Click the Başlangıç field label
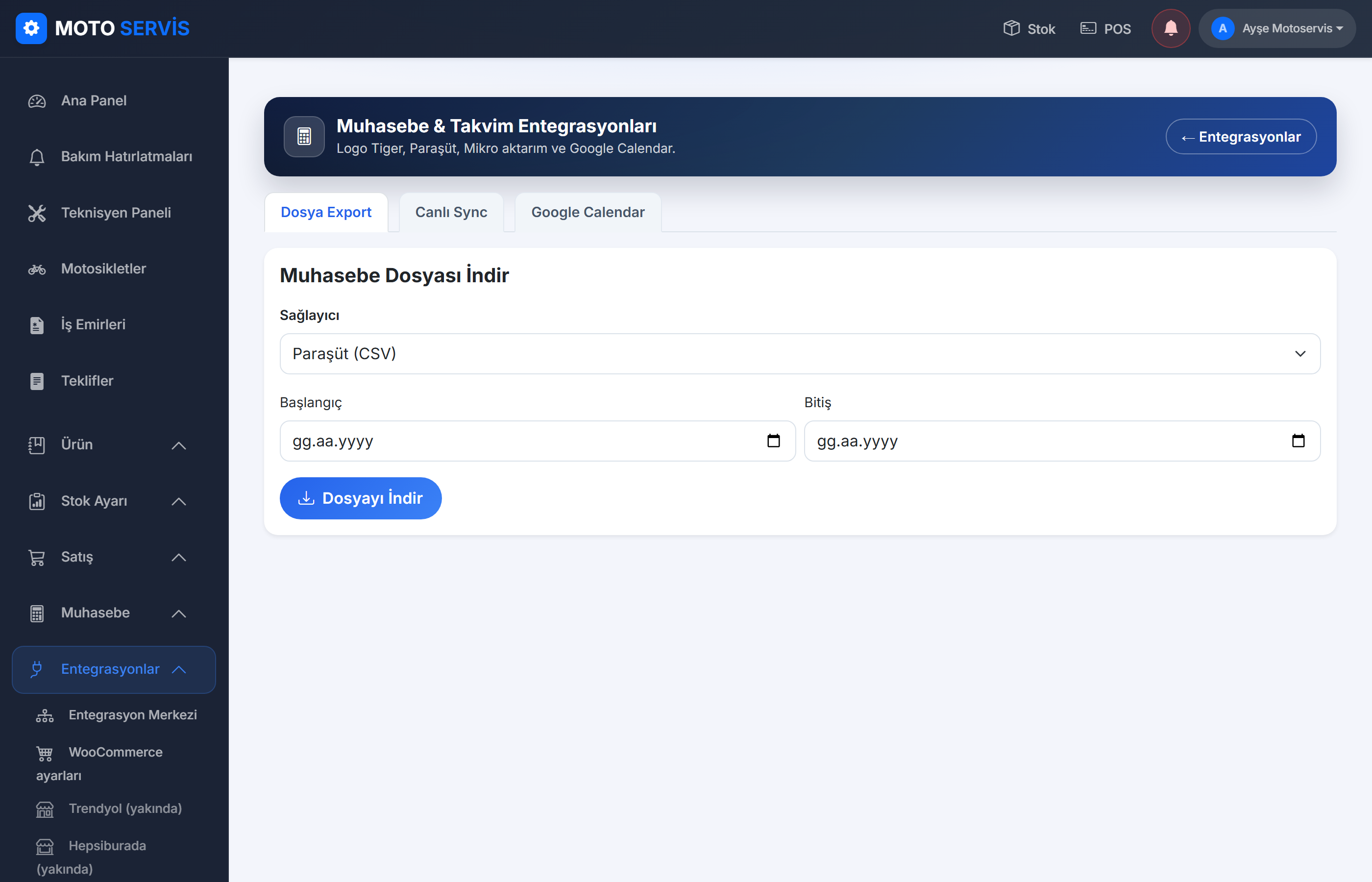This screenshot has width=1372, height=882. click(311, 403)
